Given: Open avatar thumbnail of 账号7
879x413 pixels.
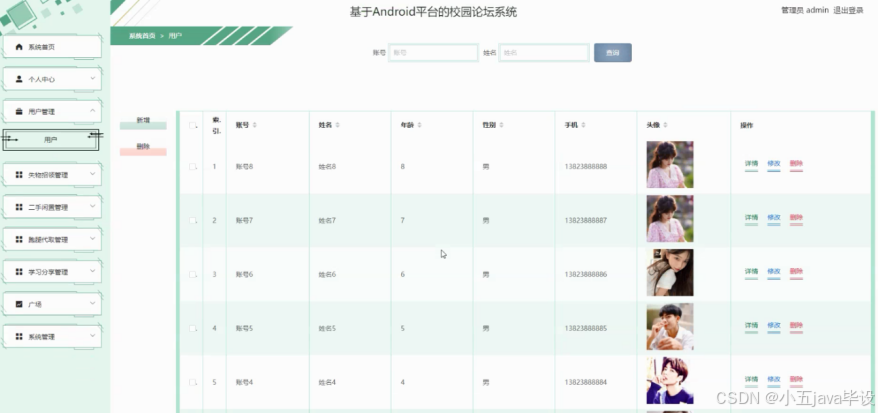Looking at the screenshot, I should [x=670, y=219].
